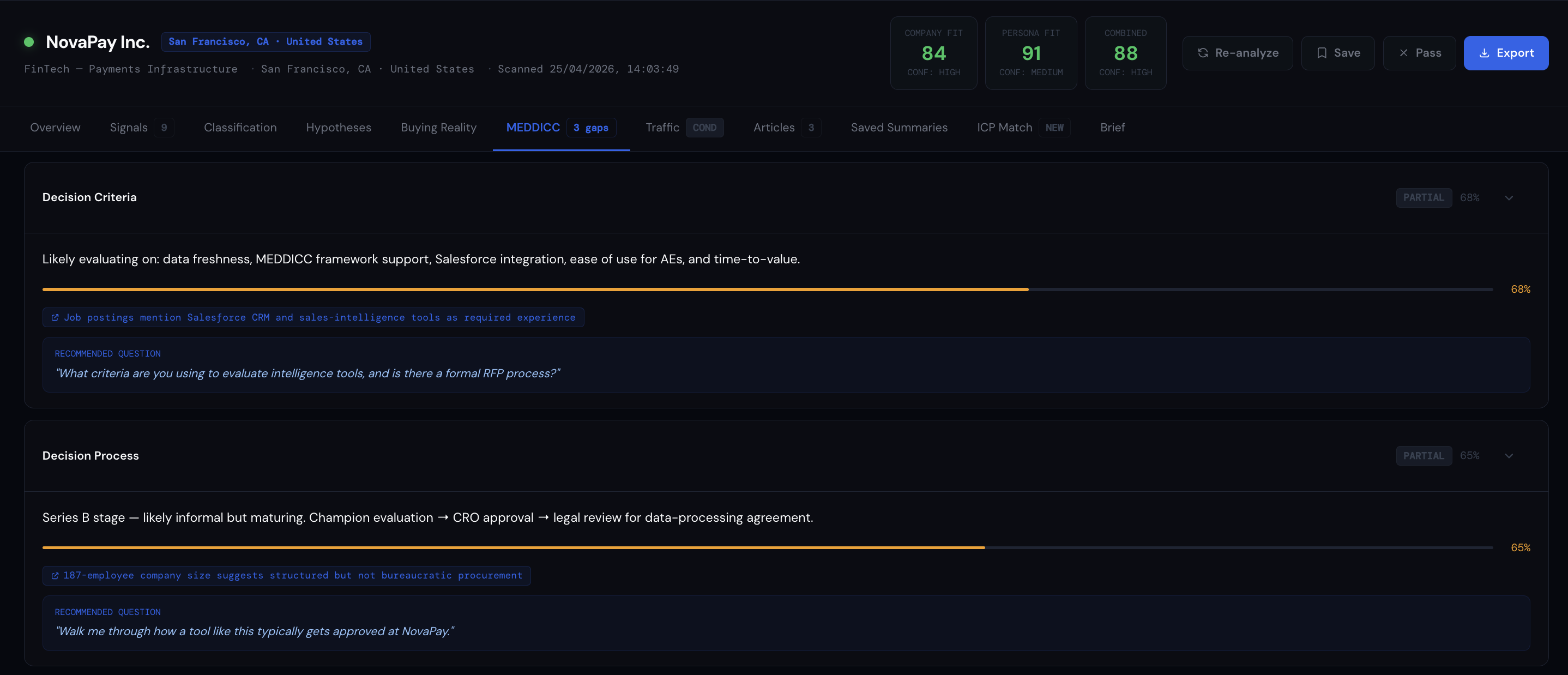Click the "FinTech — Payments Infrastructure" industry text

131,69
